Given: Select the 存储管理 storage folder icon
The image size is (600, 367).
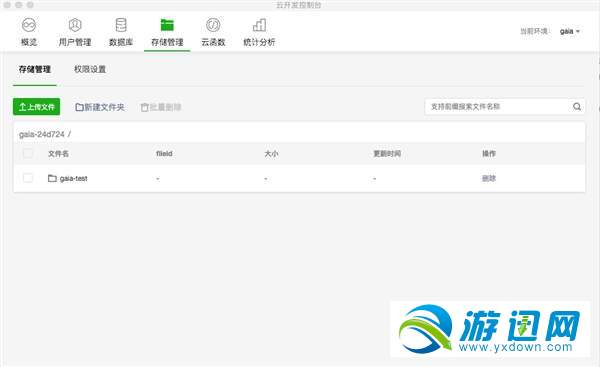Looking at the screenshot, I should pos(167,25).
